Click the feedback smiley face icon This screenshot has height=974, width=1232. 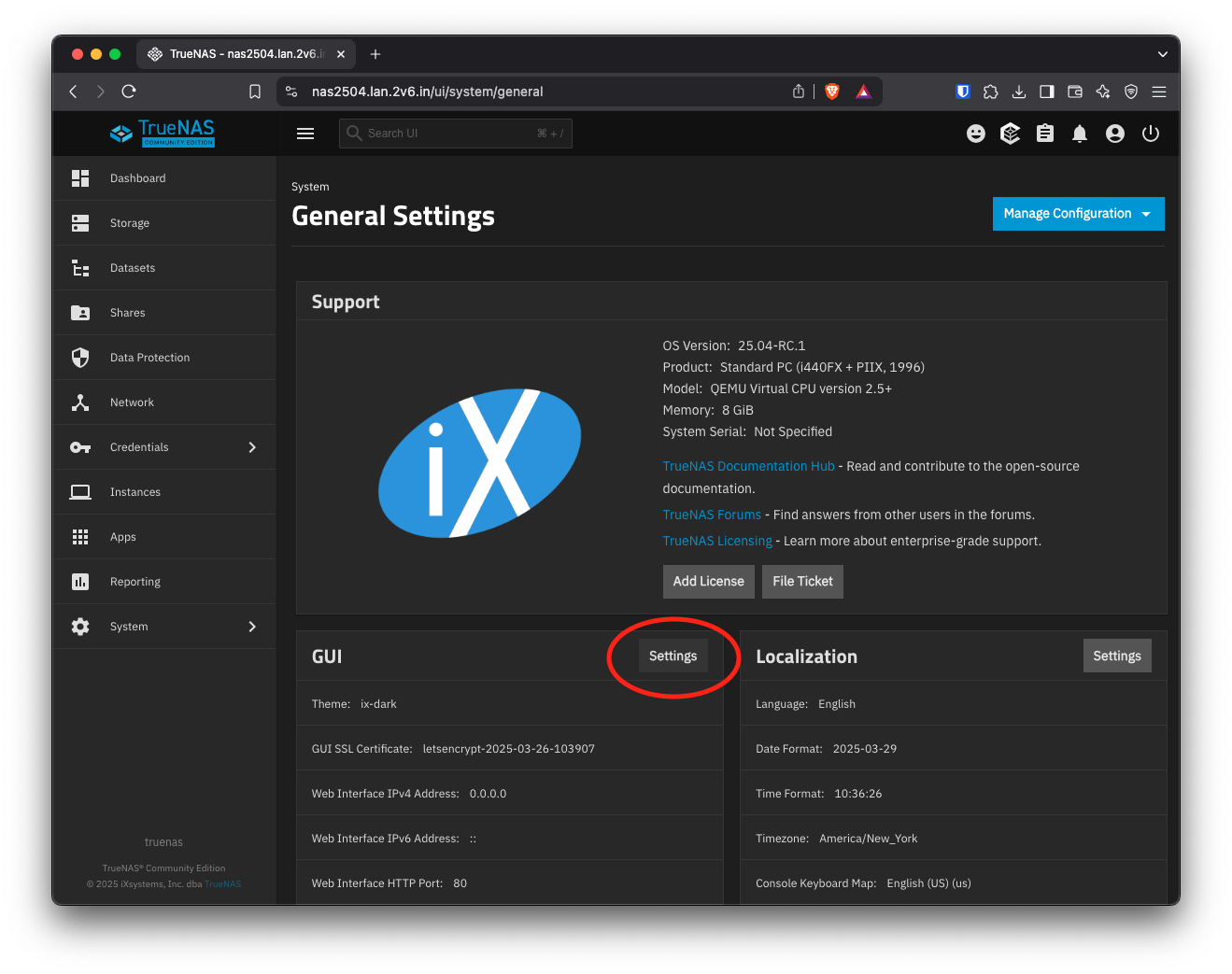click(x=976, y=134)
